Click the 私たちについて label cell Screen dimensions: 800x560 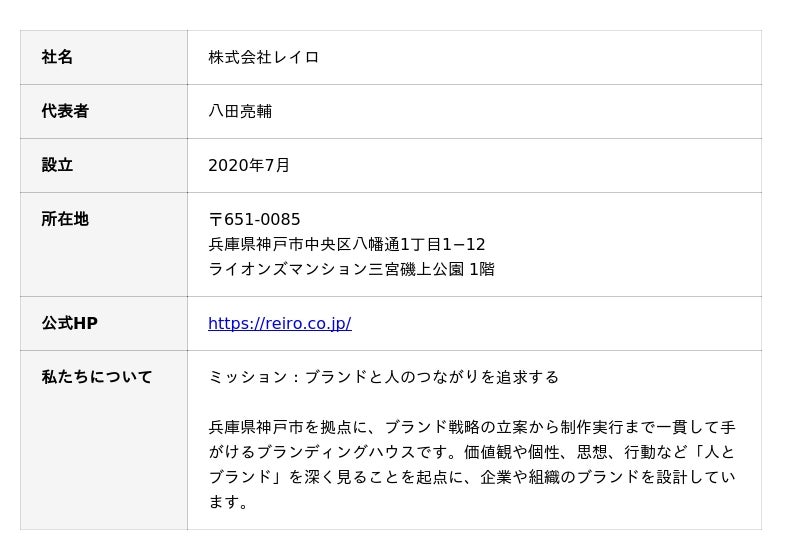(104, 440)
